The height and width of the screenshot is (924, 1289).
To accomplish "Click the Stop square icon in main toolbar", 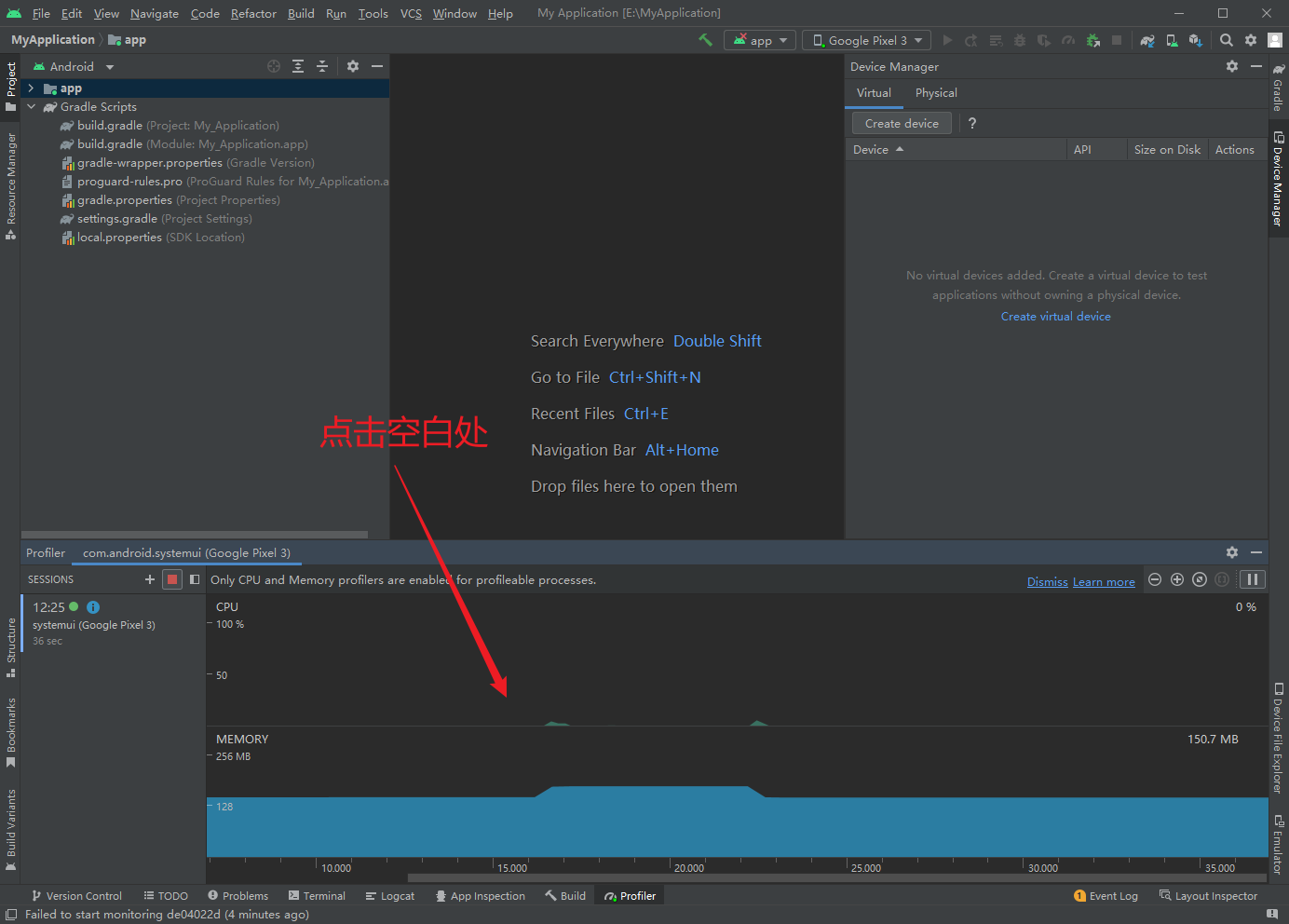I will (x=1117, y=40).
